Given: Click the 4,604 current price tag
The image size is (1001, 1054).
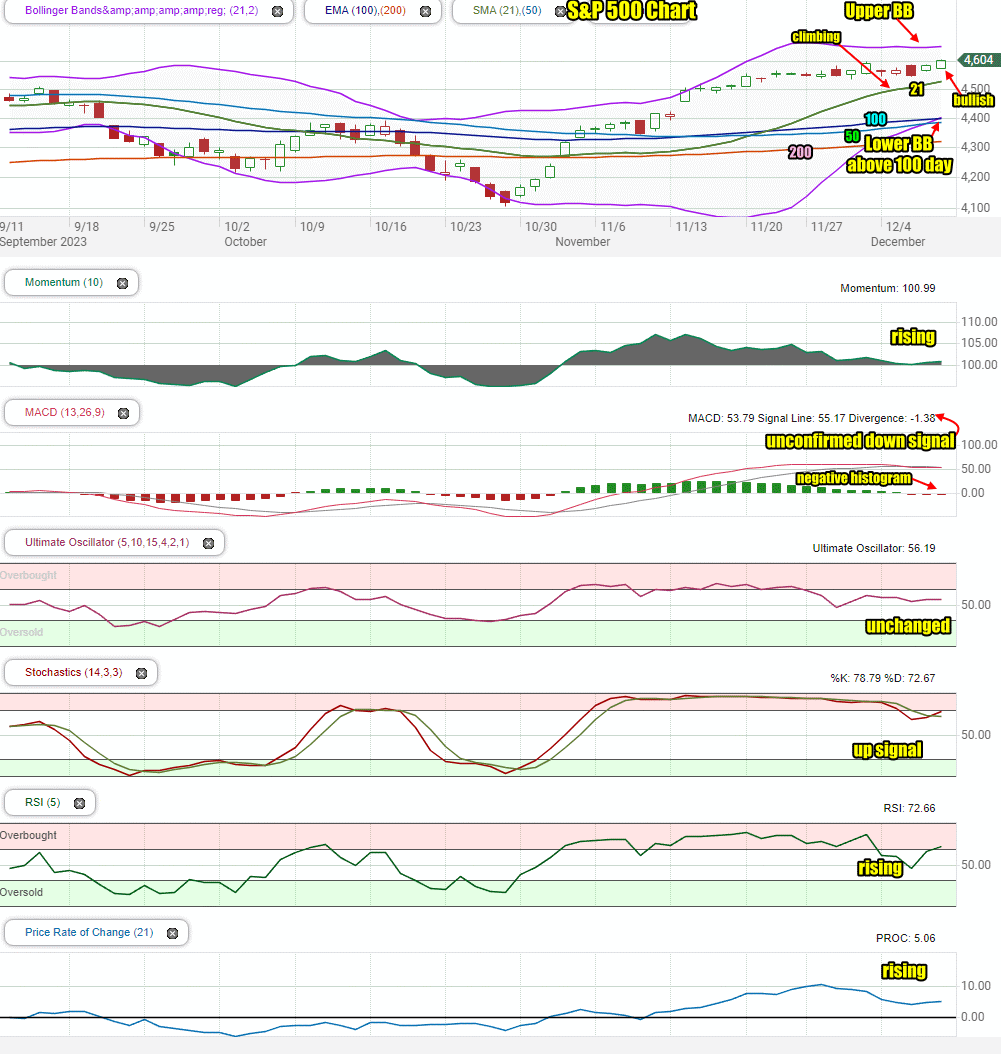Looking at the screenshot, I should coord(979,60).
